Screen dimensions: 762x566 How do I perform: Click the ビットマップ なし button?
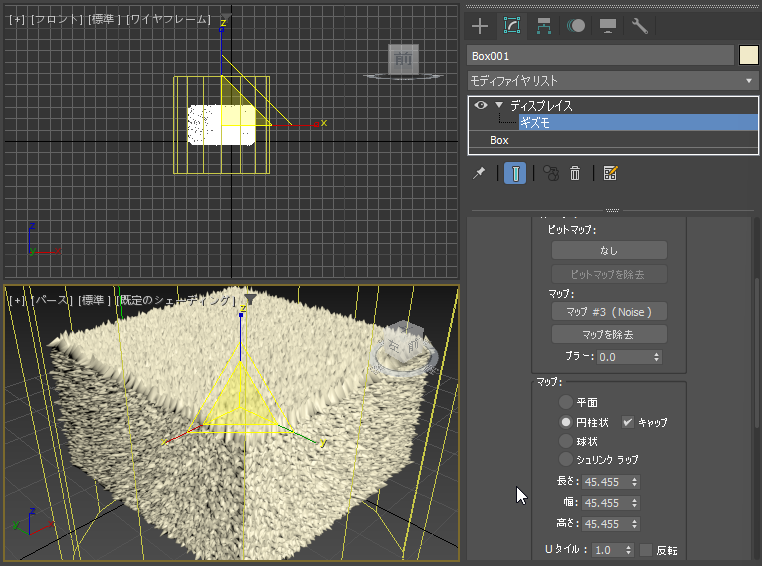point(609,251)
